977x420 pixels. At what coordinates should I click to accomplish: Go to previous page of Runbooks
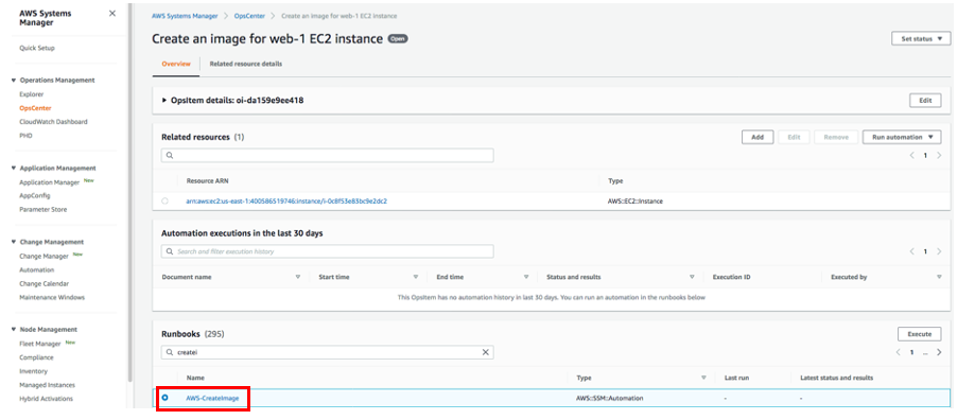point(898,352)
